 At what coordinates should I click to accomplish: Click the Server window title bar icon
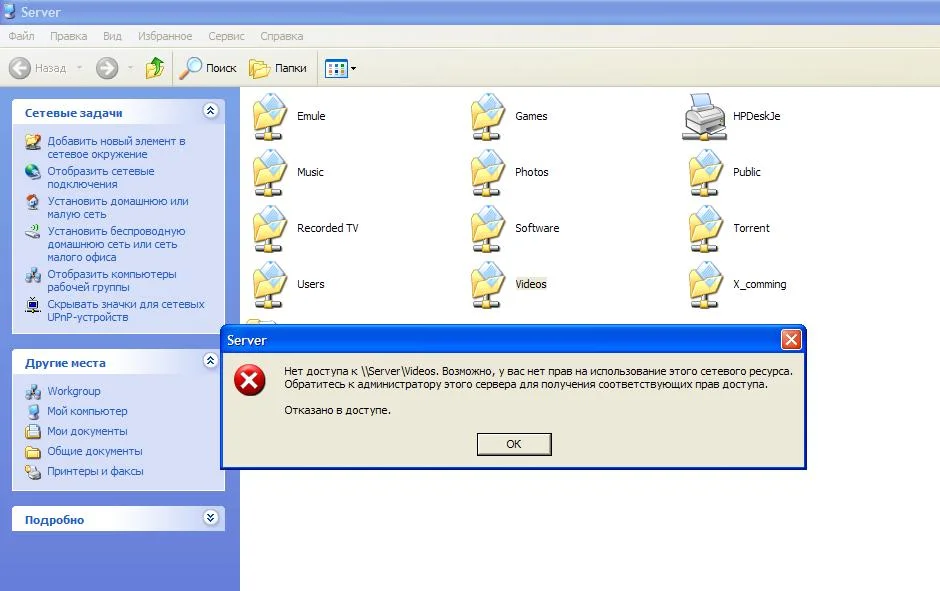tap(10, 11)
